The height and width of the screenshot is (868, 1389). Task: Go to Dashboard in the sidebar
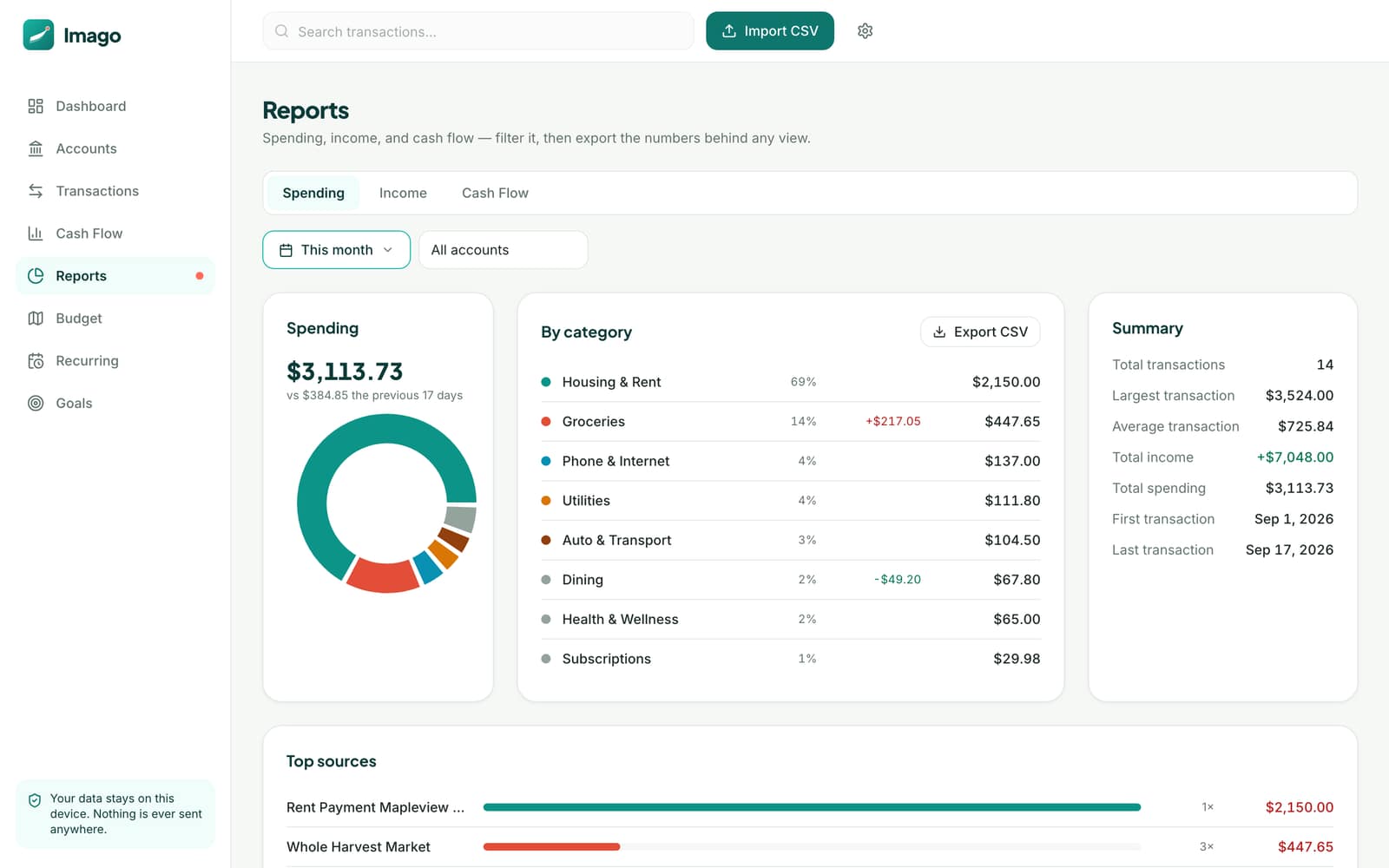click(115, 106)
